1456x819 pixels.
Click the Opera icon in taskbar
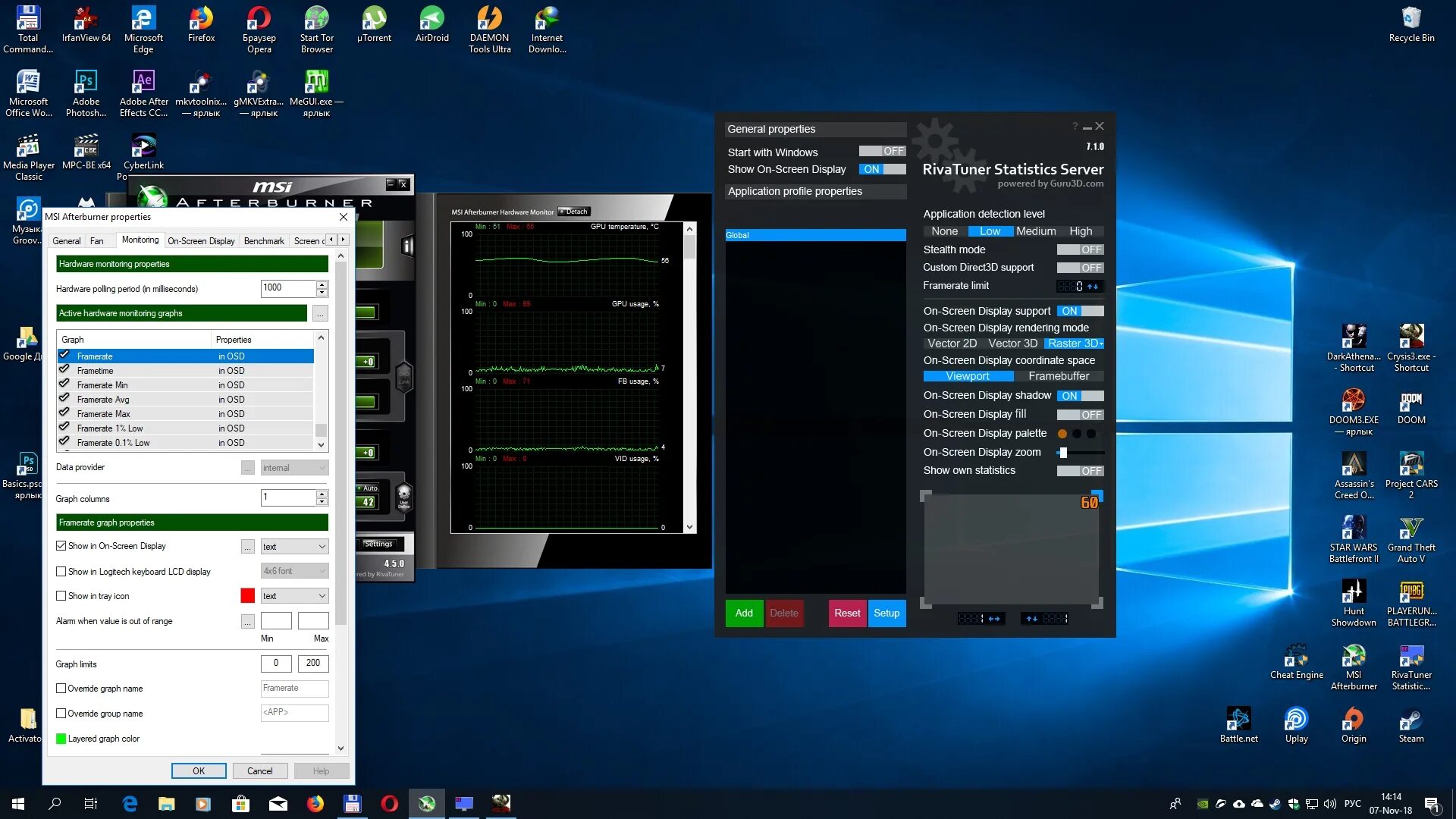pos(389,804)
